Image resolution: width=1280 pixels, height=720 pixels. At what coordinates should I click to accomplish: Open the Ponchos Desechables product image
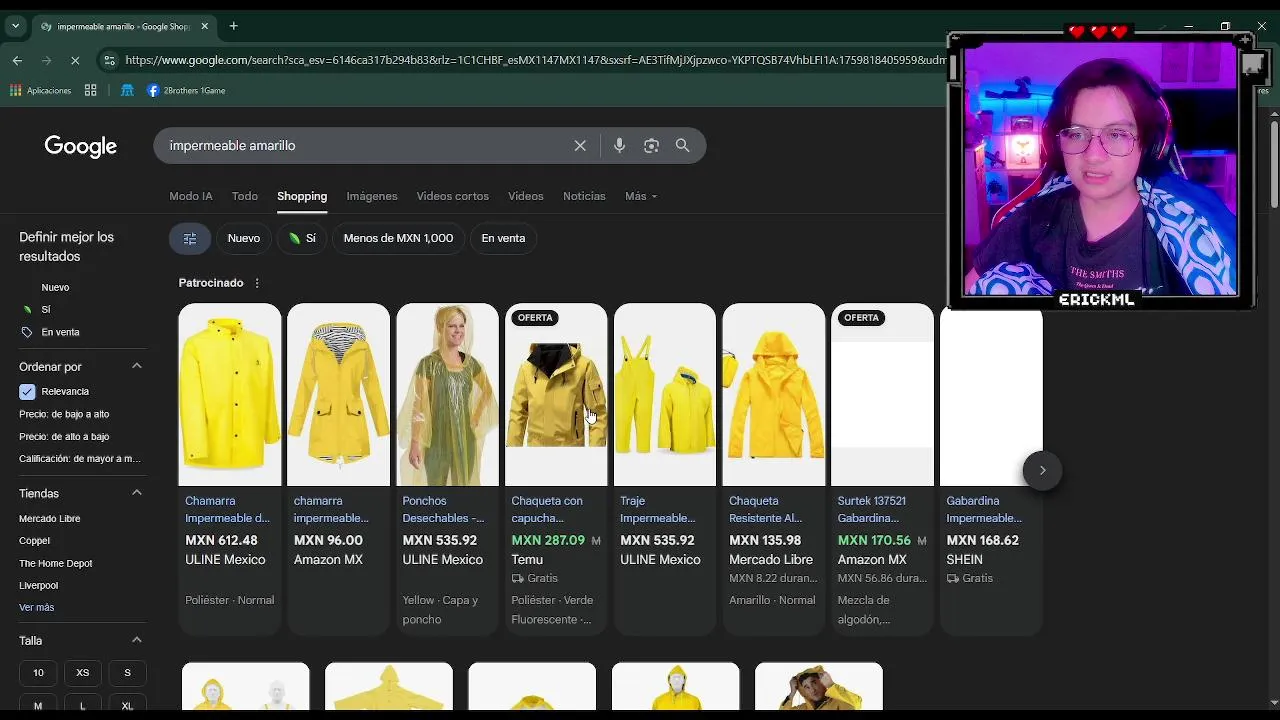click(x=447, y=395)
